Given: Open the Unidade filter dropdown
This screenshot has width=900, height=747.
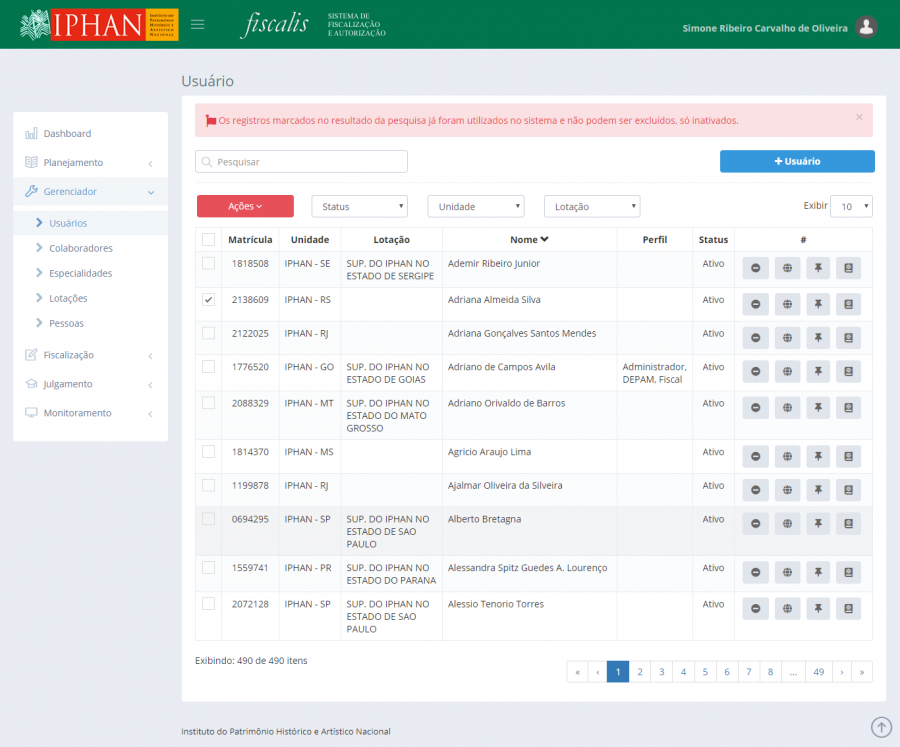Looking at the screenshot, I should coord(476,206).
